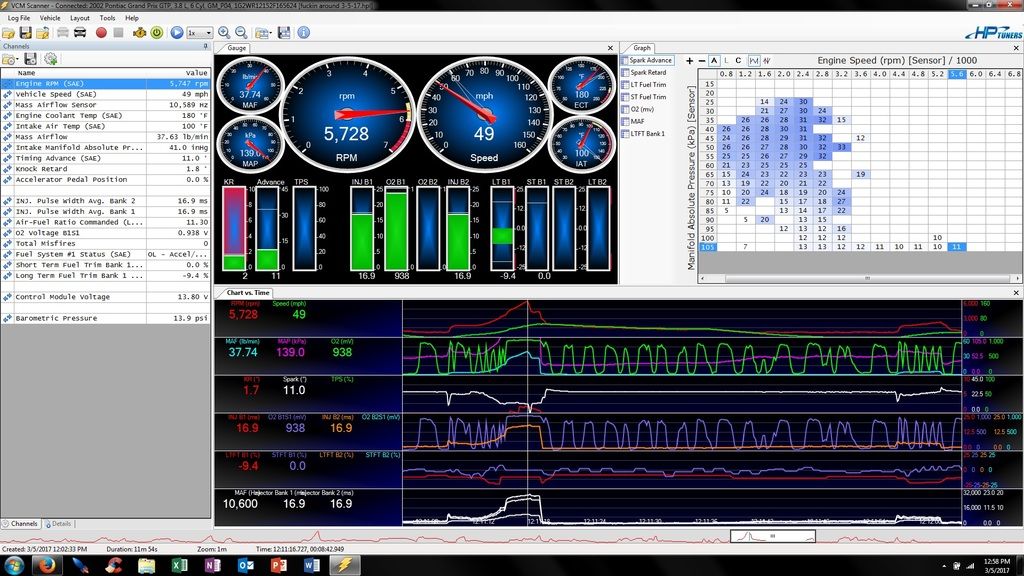
Task: Pin the Channels panel
Action: point(206,46)
